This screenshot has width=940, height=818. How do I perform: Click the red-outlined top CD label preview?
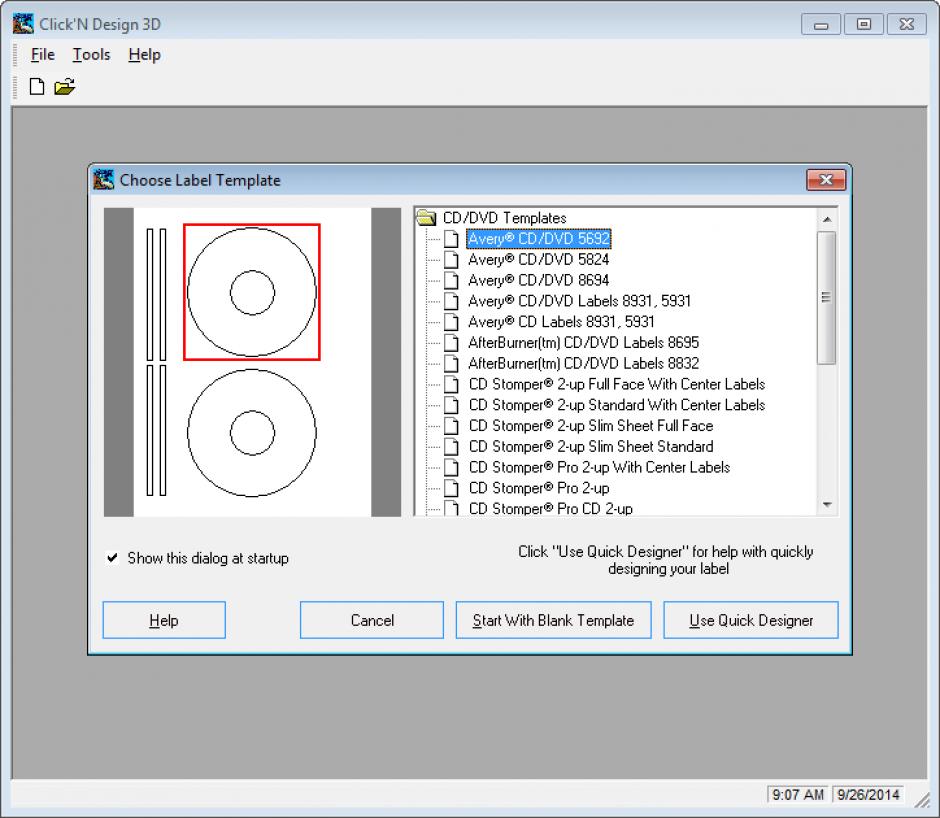coord(252,292)
